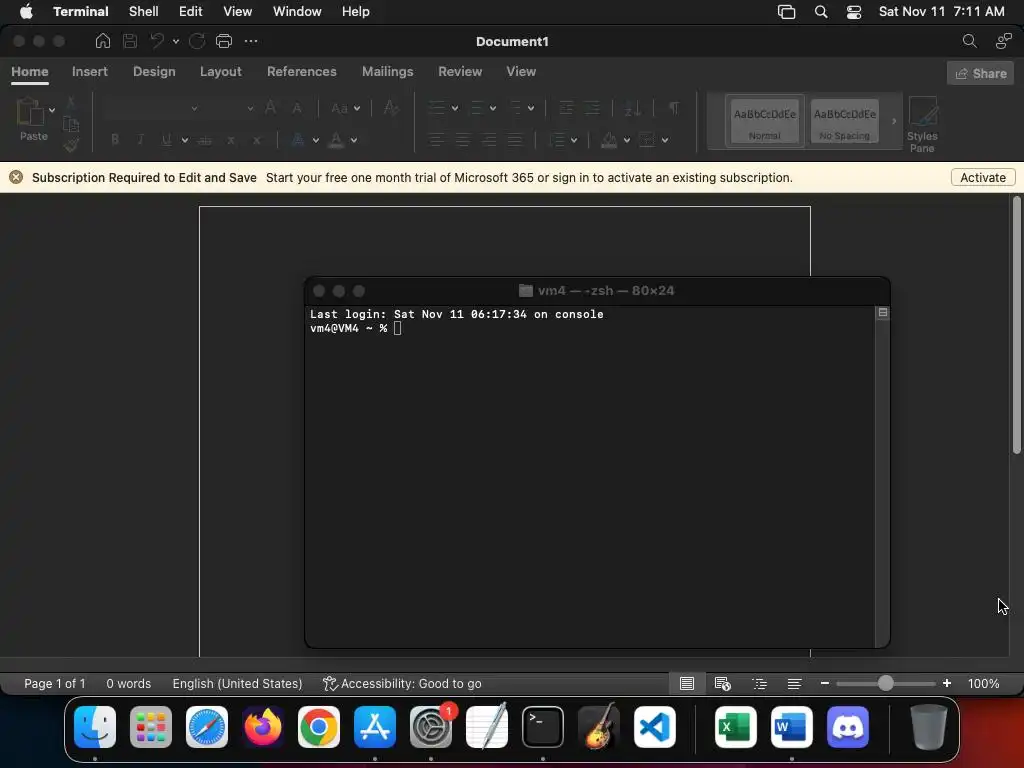Open the Insert ribbon tab
This screenshot has height=768, width=1024.
pyautogui.click(x=89, y=72)
